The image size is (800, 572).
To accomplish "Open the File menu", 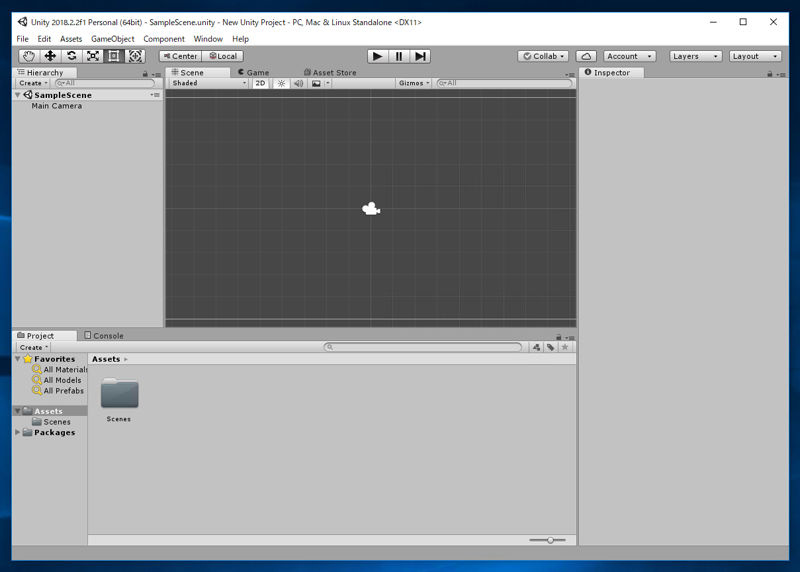I will pos(22,39).
